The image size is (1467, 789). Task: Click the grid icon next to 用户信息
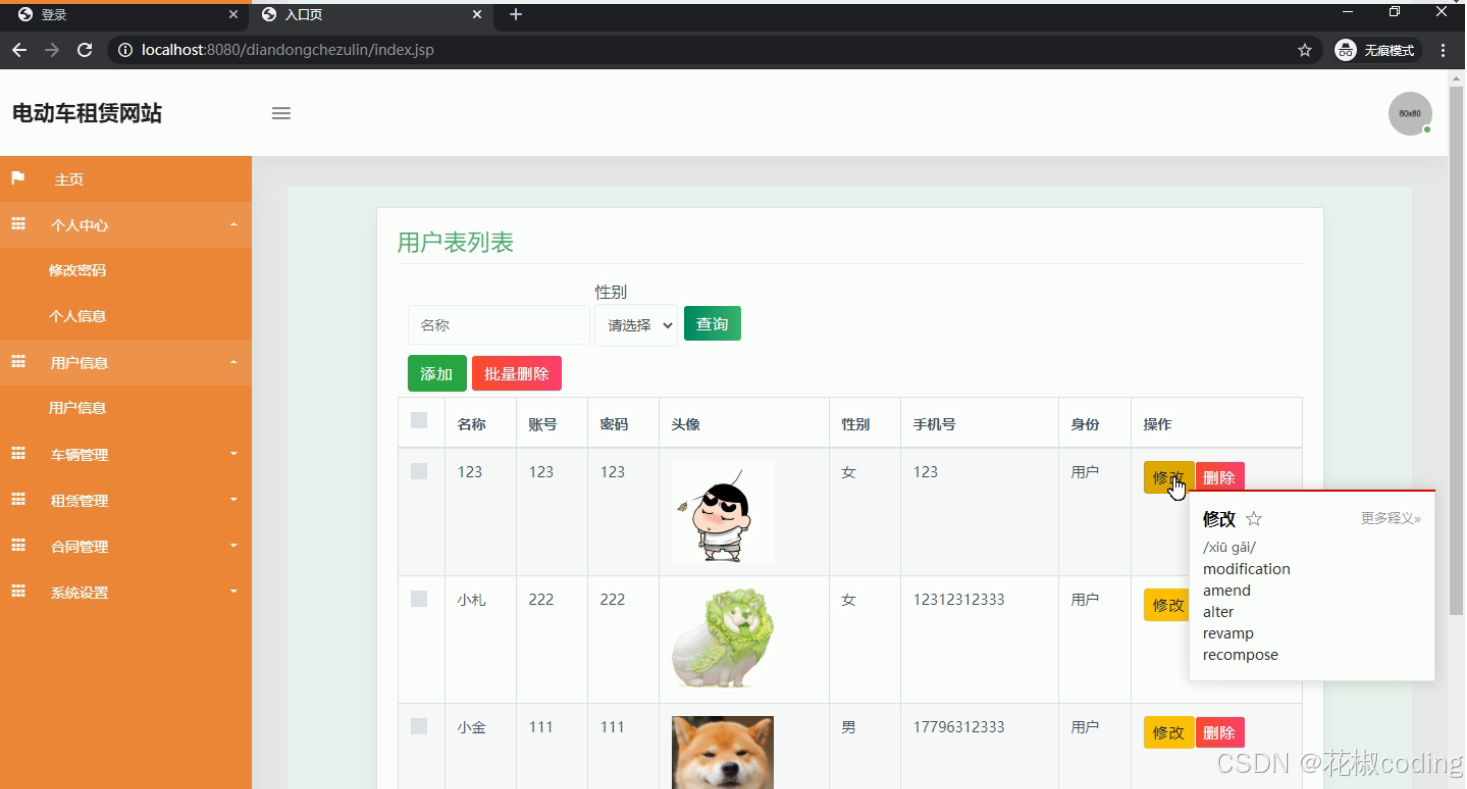18,362
